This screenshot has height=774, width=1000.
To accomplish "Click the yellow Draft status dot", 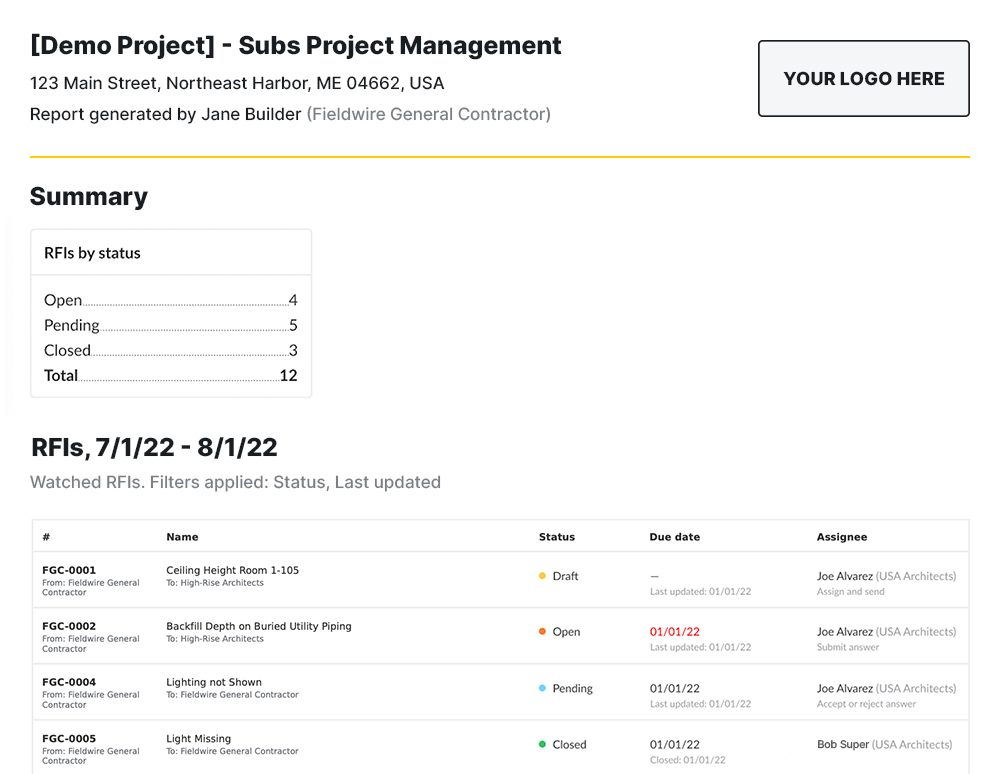I will coord(542,576).
